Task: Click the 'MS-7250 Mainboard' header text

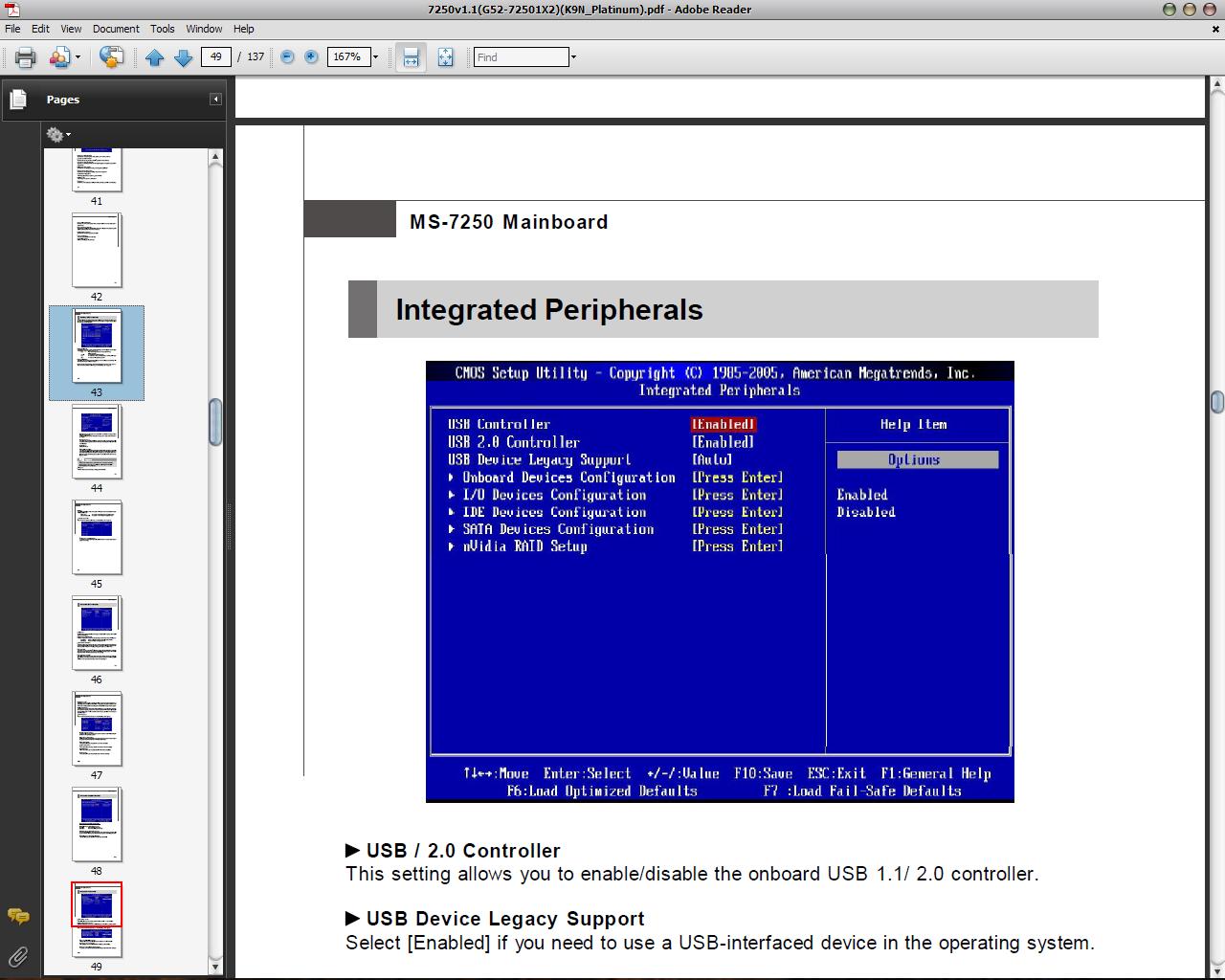Action: pyautogui.click(x=509, y=222)
